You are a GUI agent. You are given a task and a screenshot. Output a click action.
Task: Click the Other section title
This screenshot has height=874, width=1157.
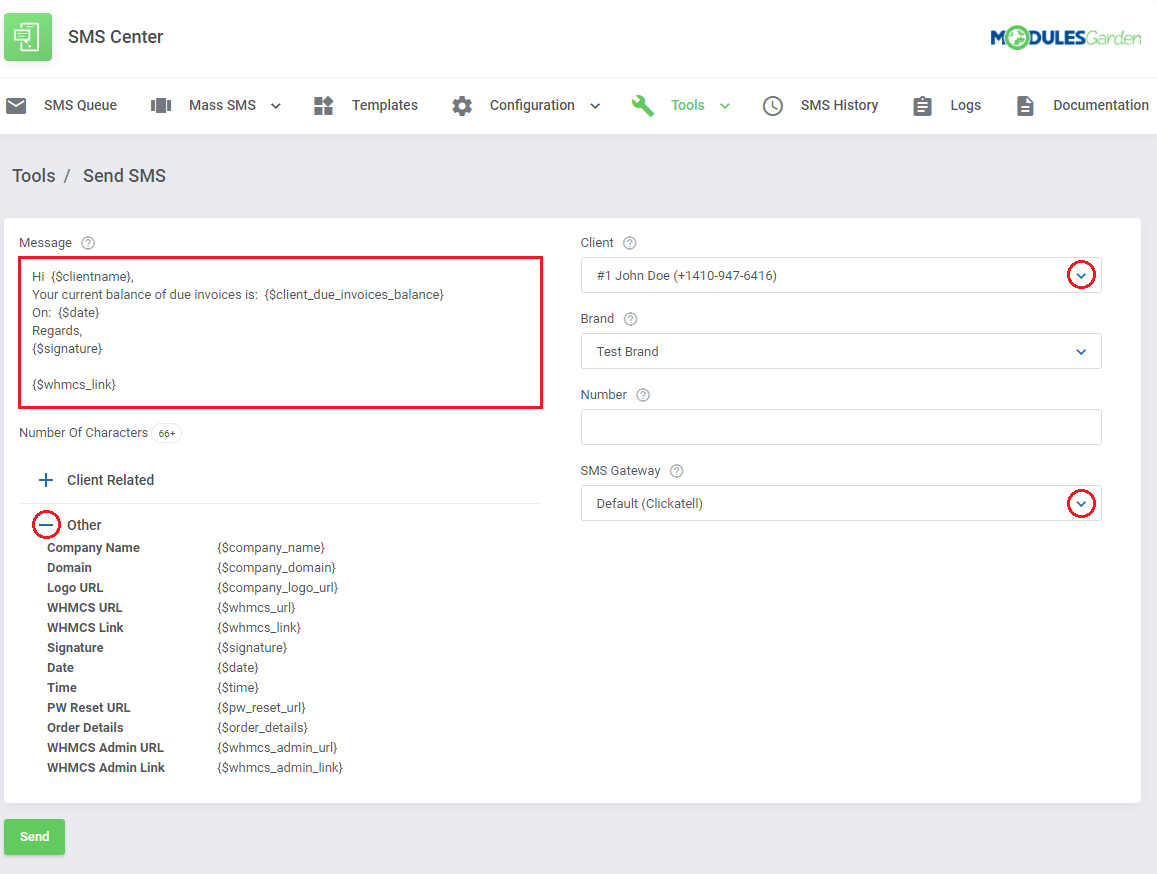pyautogui.click(x=84, y=525)
